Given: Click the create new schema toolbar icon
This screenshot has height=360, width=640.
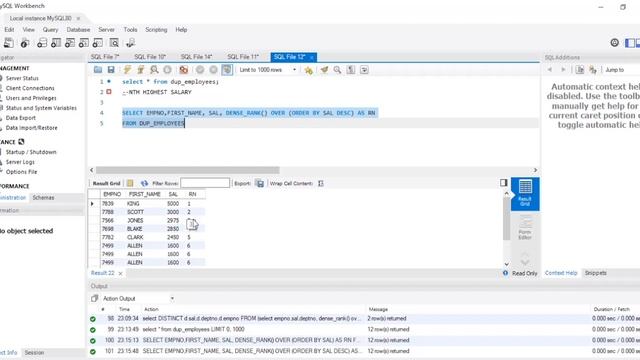Looking at the screenshot, I should pos(42,43).
